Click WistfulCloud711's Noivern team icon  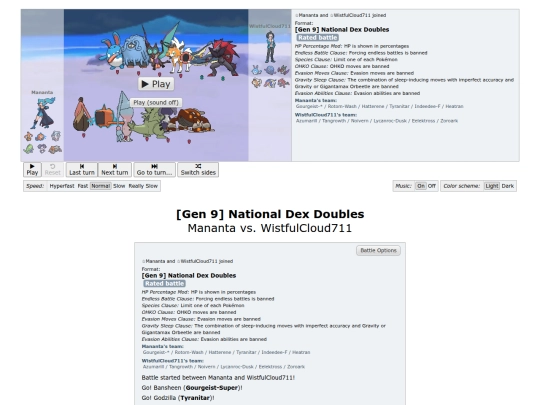[x=283, y=70]
